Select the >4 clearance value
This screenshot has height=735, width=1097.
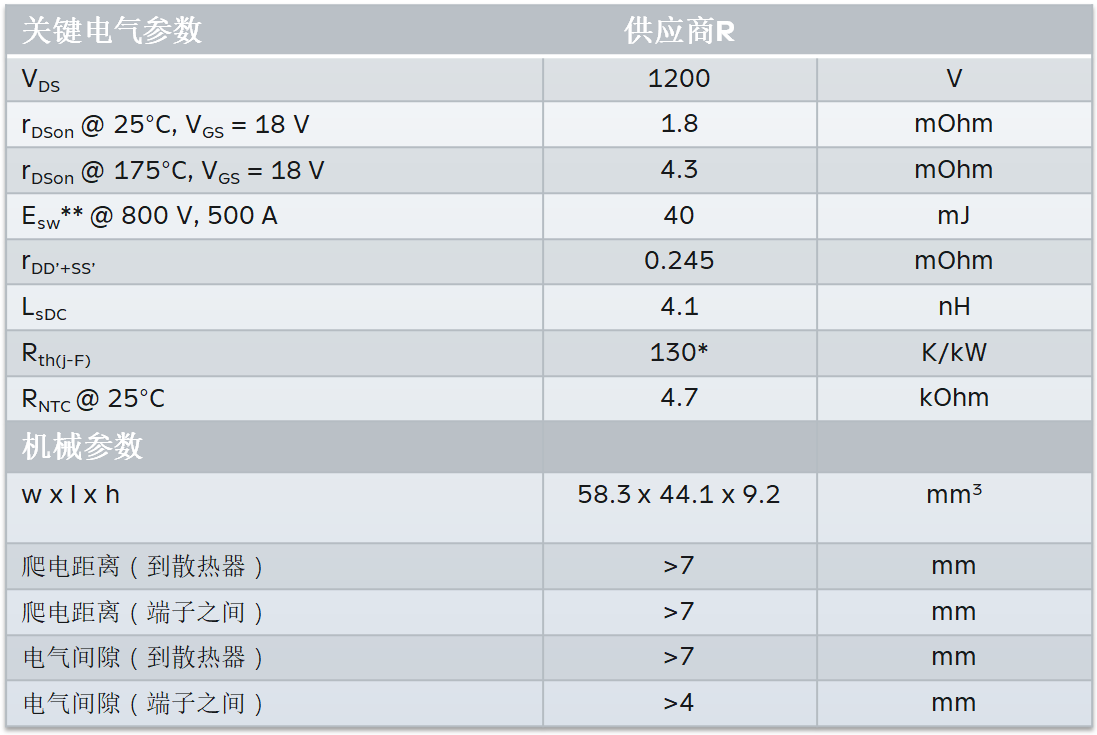pyautogui.click(x=679, y=703)
